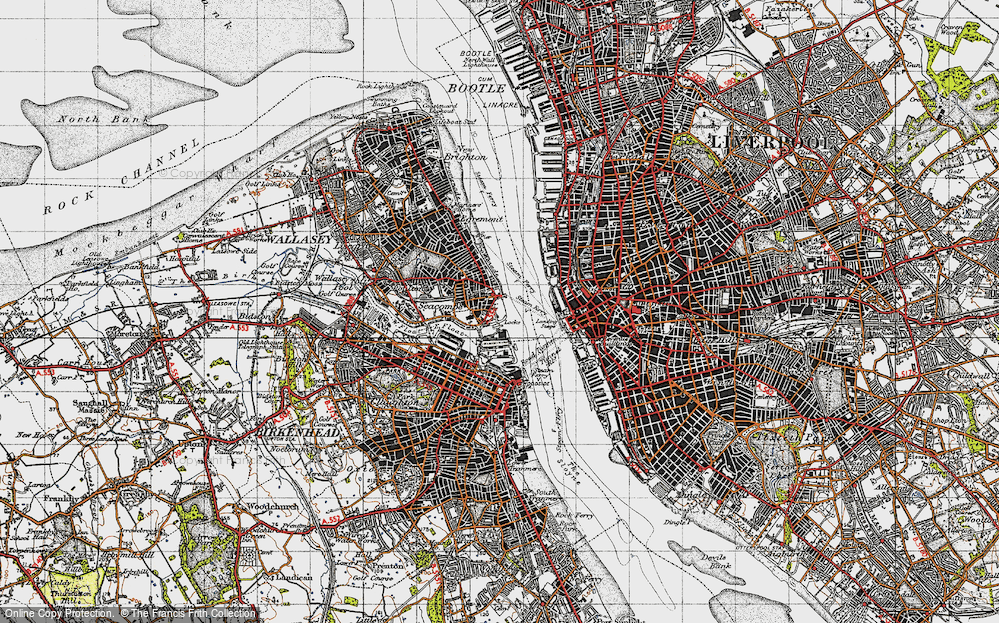This screenshot has width=999, height=623.
Task: Click the Wallasey Pool label
Action: pos(335,283)
